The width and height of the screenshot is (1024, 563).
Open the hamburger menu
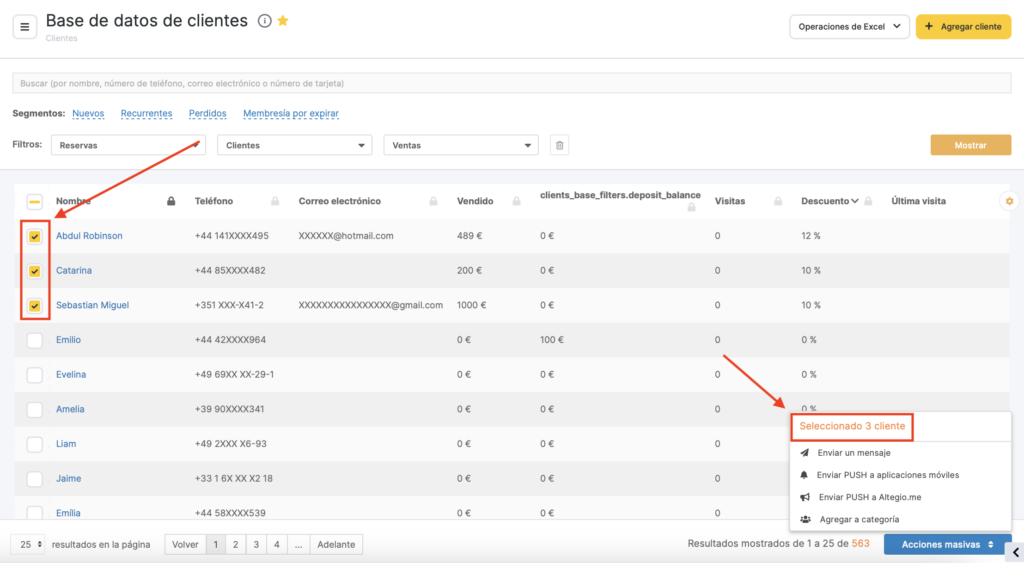point(25,27)
